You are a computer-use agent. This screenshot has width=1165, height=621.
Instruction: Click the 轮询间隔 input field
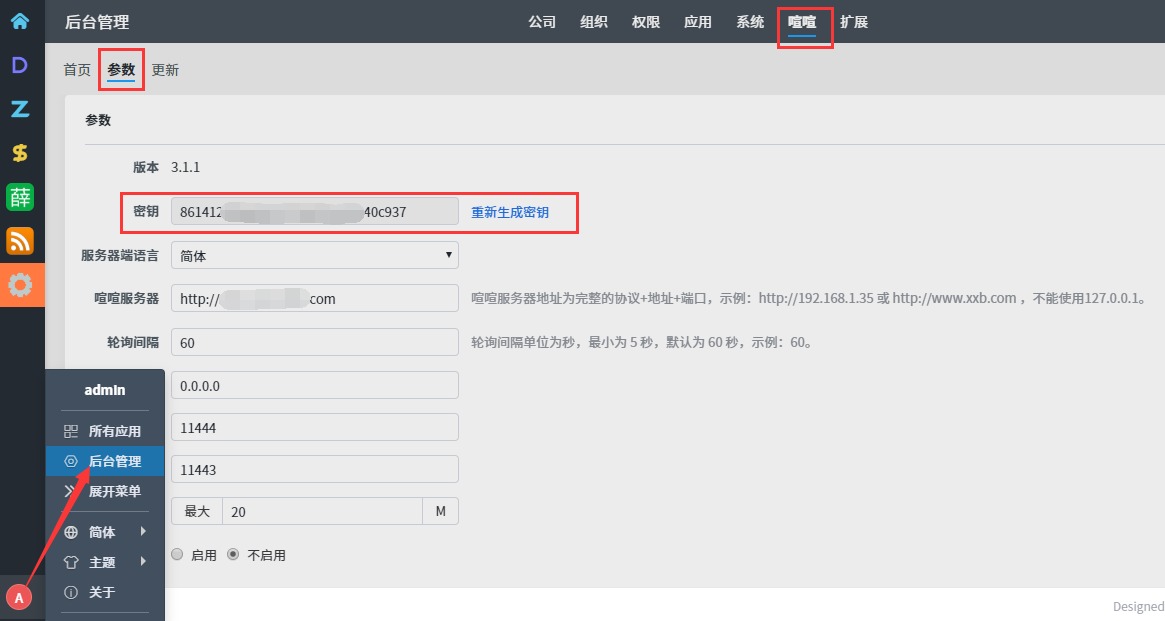pyautogui.click(x=314, y=343)
